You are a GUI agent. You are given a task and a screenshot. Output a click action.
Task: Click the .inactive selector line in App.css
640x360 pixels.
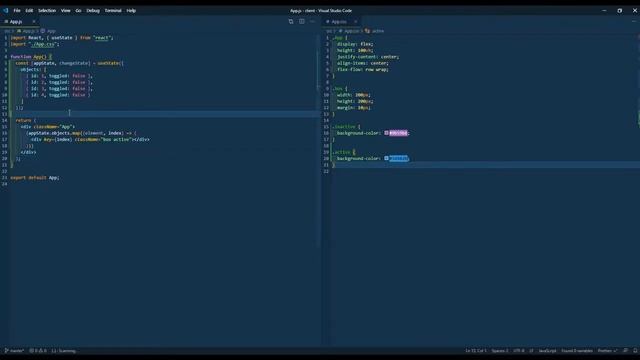[x=347, y=127]
